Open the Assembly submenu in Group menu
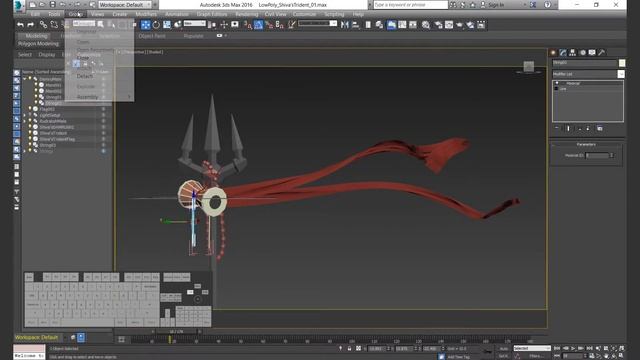The height and width of the screenshot is (360, 640). click(99, 97)
